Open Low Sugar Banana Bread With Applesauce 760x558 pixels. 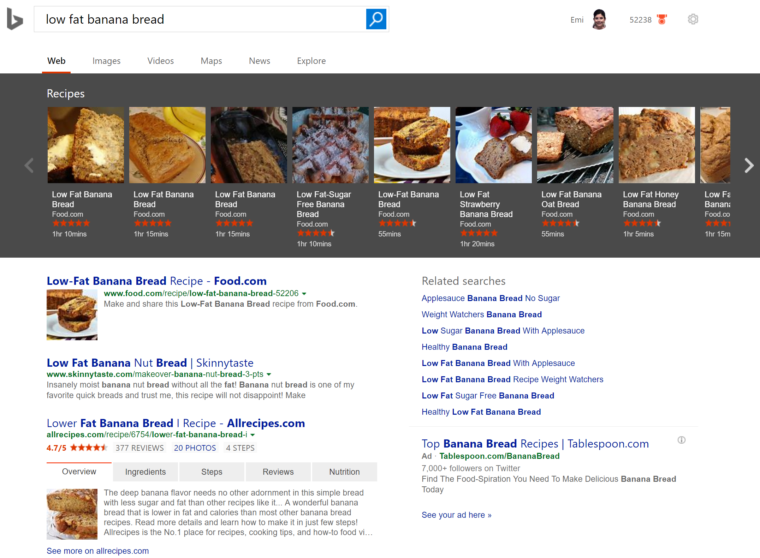(x=503, y=331)
